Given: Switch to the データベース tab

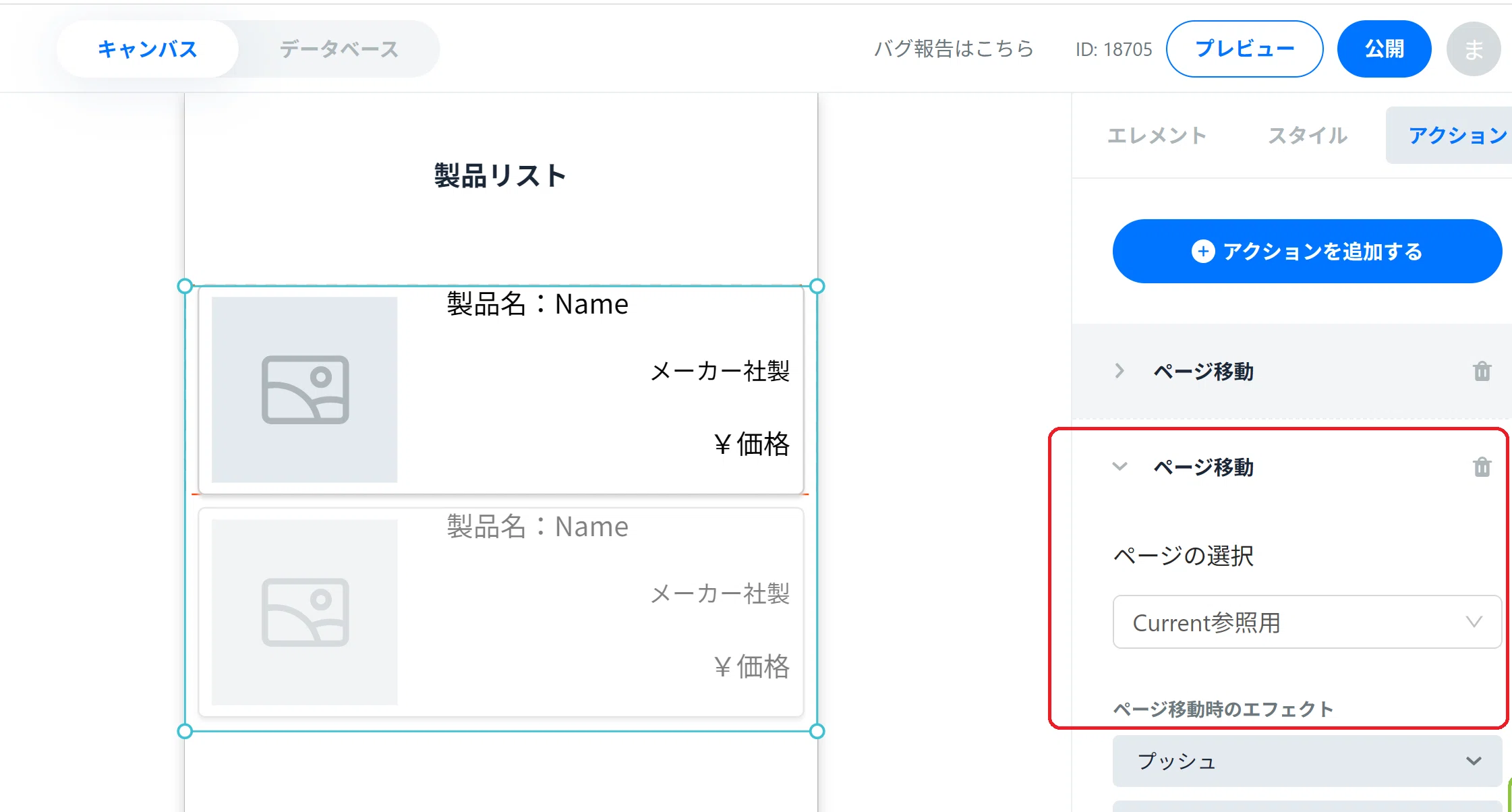Looking at the screenshot, I should point(339,49).
